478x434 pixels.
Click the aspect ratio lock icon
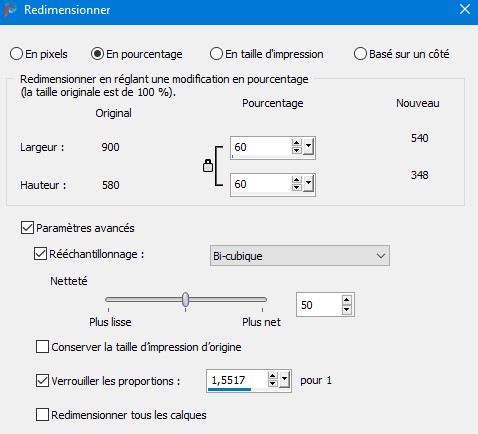(208, 165)
